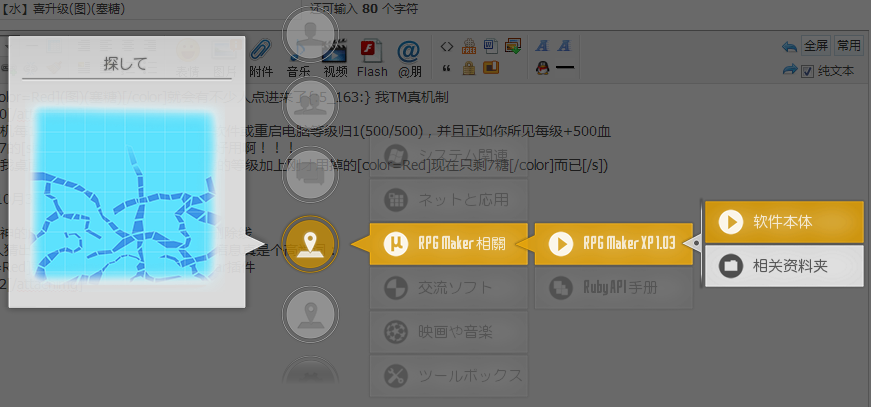Launch 软件本体 from the submenu

[x=784, y=222]
